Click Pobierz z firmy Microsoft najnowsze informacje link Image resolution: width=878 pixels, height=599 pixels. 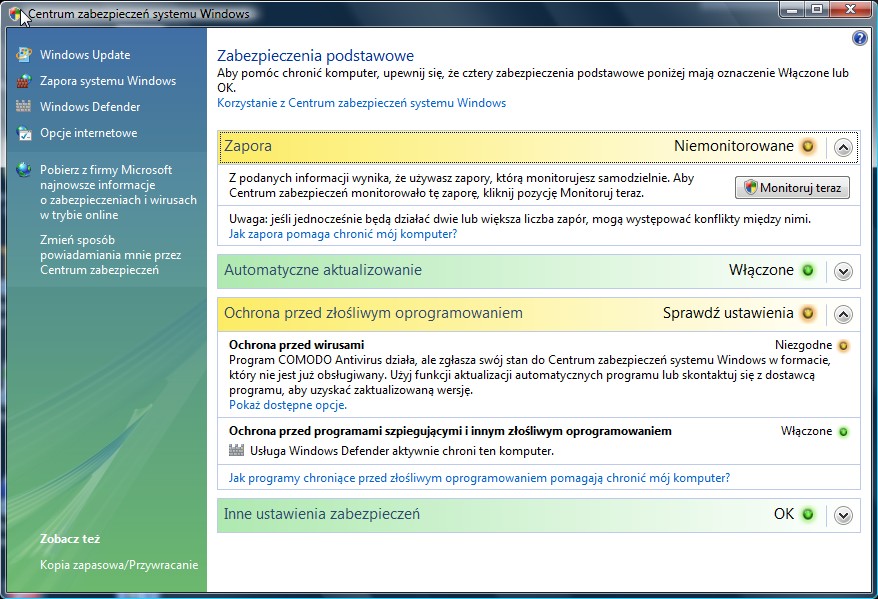click(118, 192)
